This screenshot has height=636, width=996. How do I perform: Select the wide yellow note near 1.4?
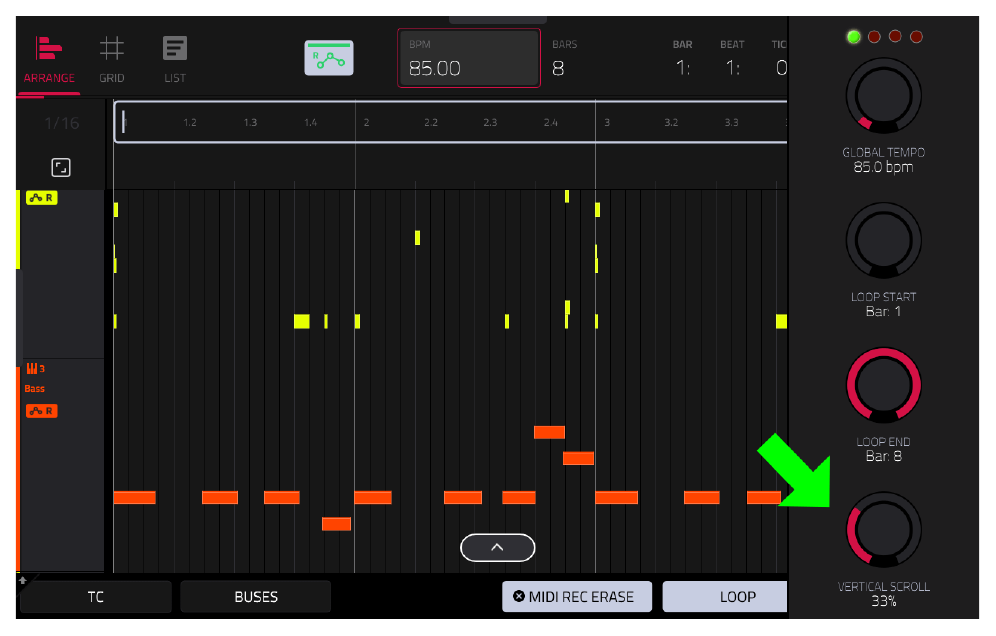(302, 321)
